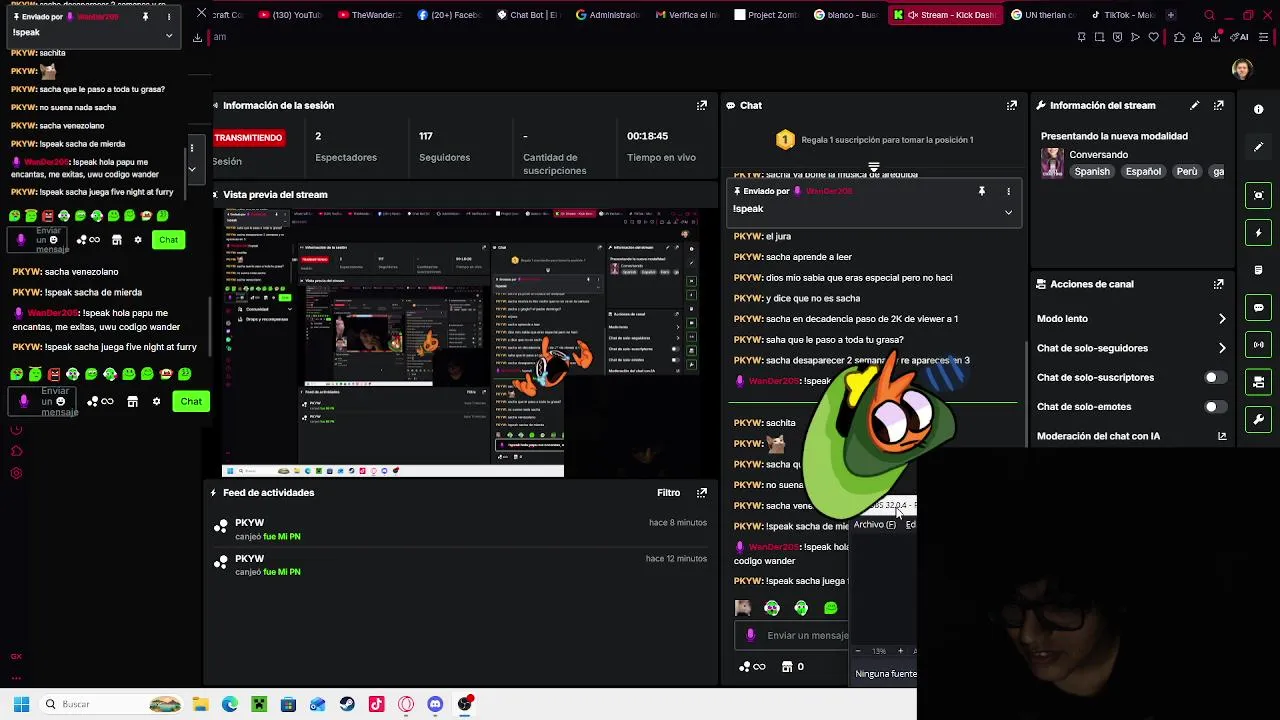Click the Español tag
Image resolution: width=1280 pixels, height=720 pixels.
1143,172
